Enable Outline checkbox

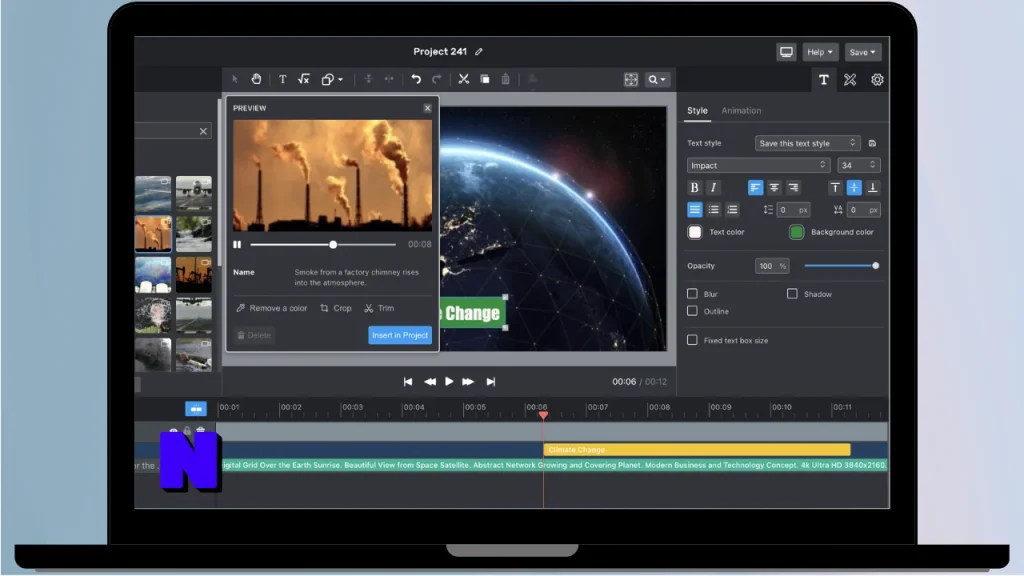point(692,311)
